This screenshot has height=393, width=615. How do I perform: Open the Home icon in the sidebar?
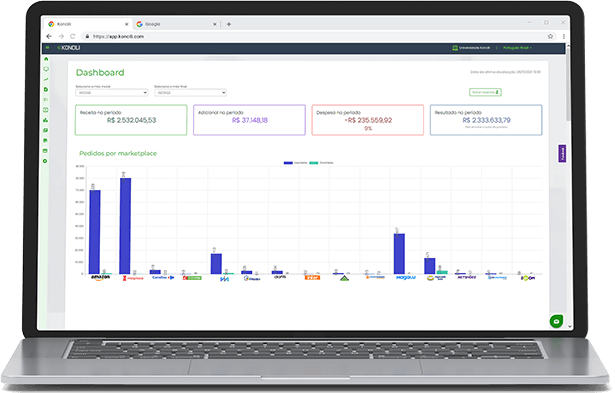[46, 59]
